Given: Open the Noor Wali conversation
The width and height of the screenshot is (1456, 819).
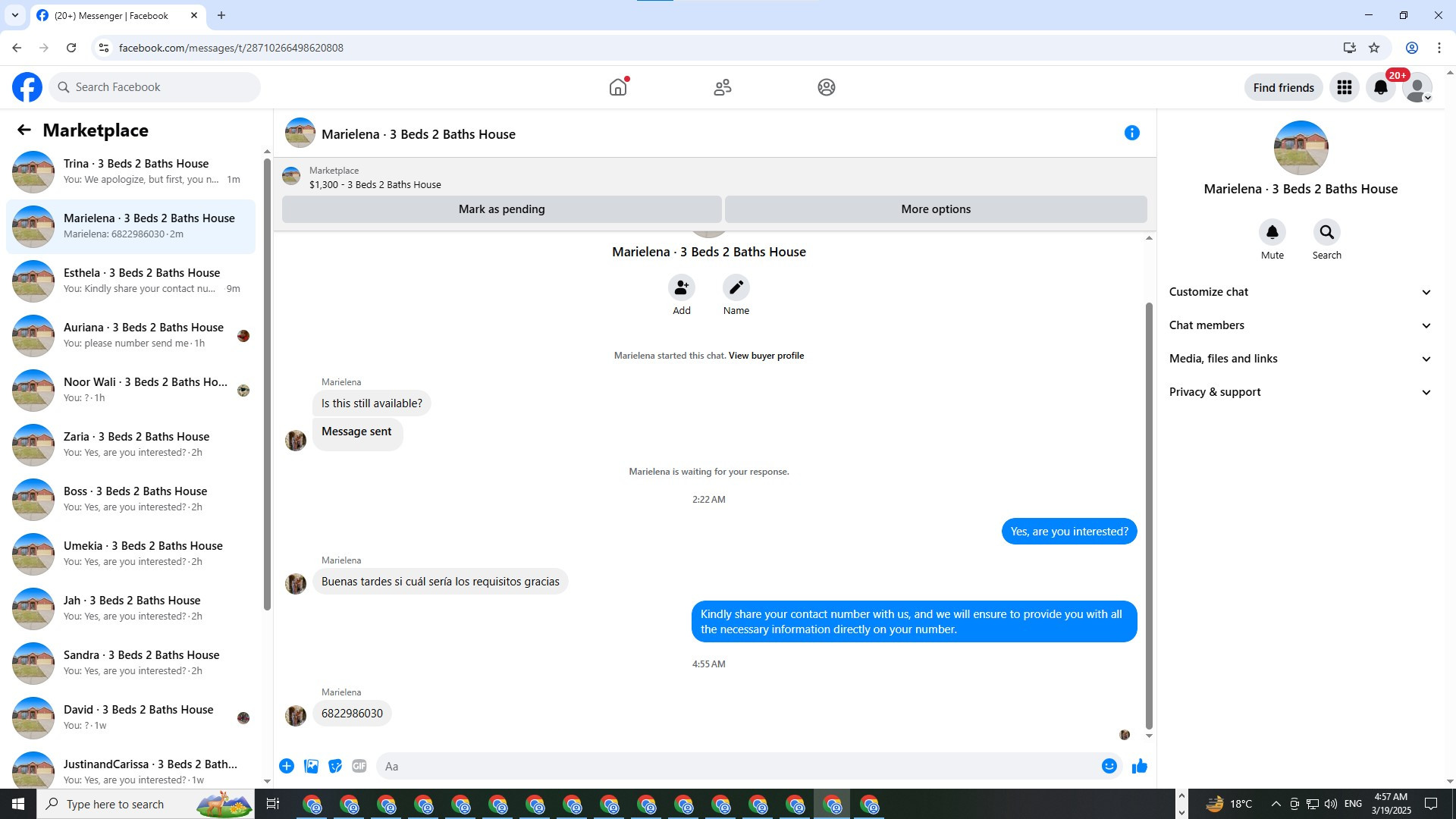Looking at the screenshot, I should 131,391.
